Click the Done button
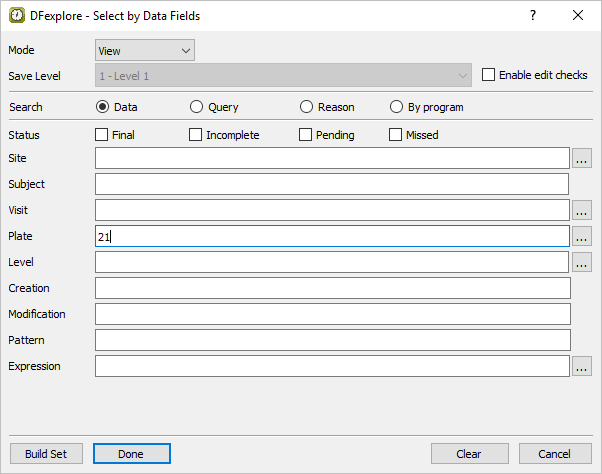The height and width of the screenshot is (474, 602). (131, 454)
